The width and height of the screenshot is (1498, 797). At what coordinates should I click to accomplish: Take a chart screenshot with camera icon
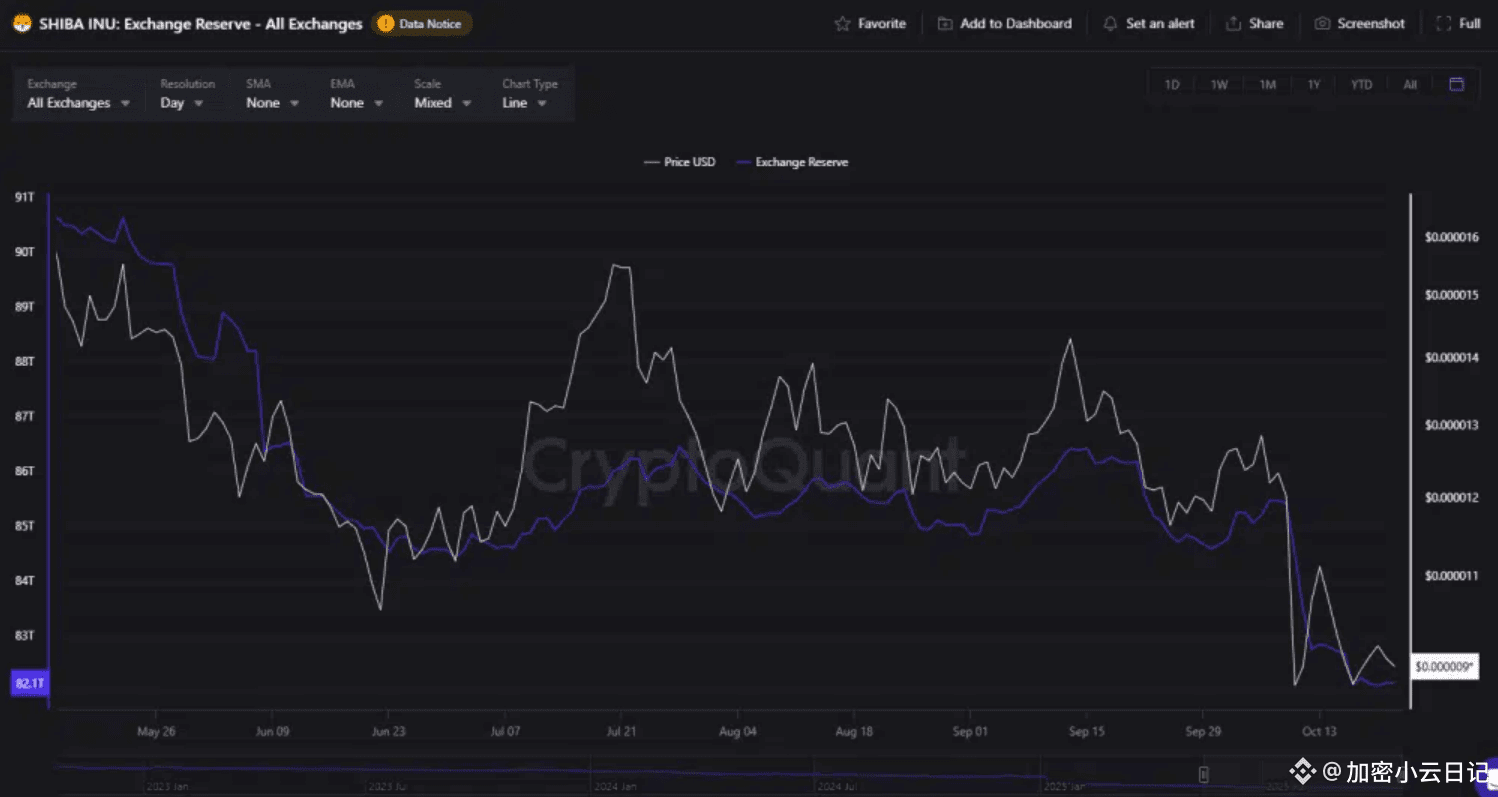[x=1322, y=23]
